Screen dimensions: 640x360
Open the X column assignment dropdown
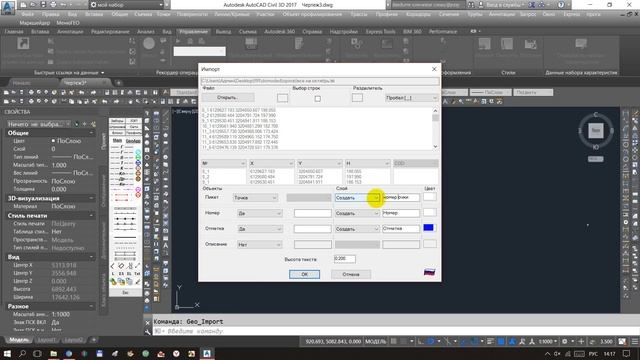click(x=271, y=163)
